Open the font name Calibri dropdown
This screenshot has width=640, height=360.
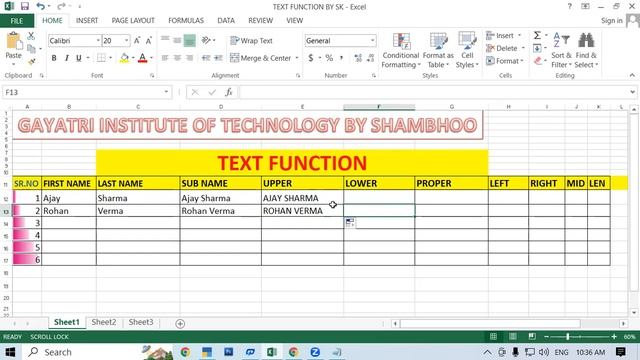tap(98, 40)
